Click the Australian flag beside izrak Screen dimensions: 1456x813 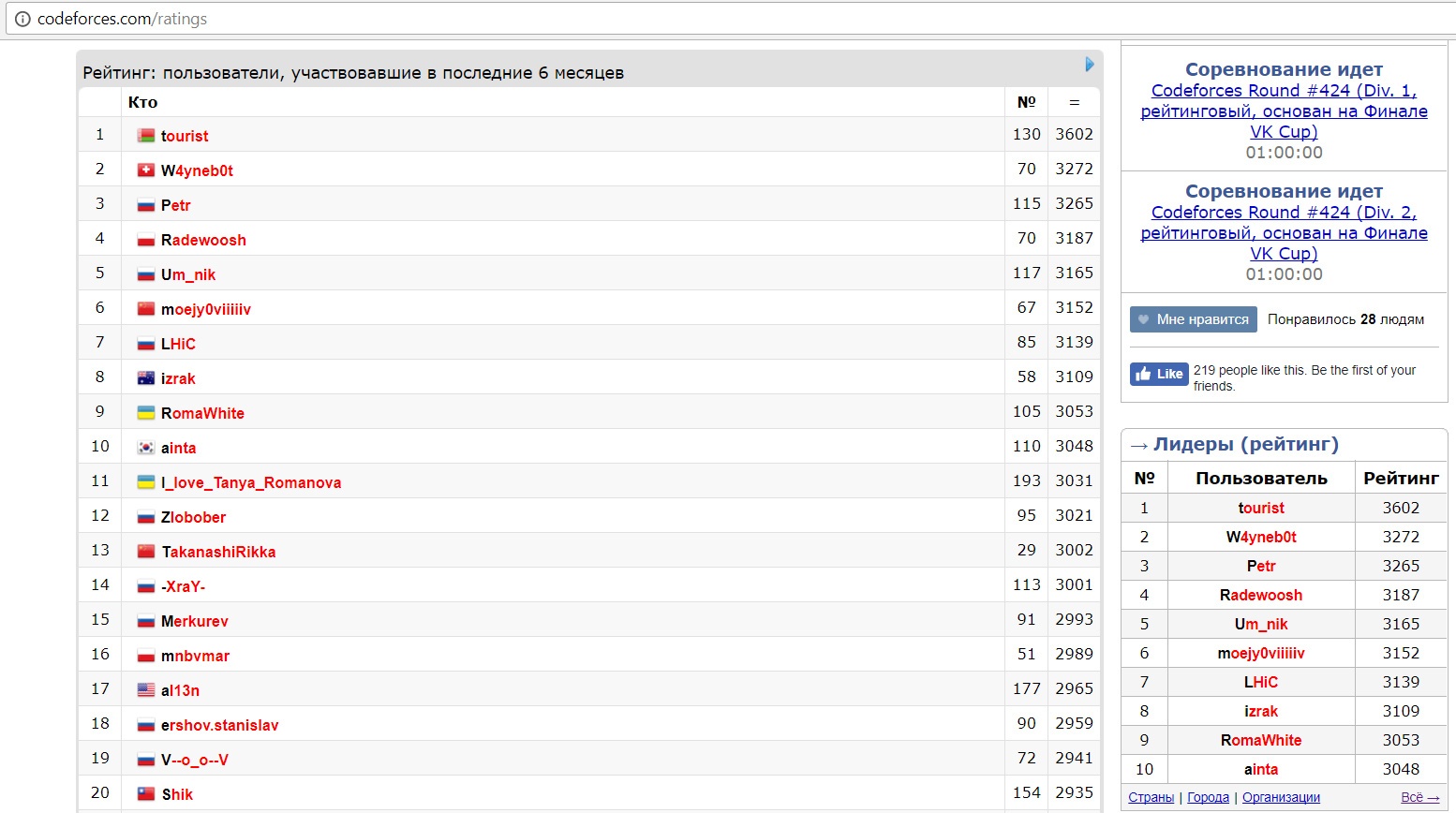146,378
